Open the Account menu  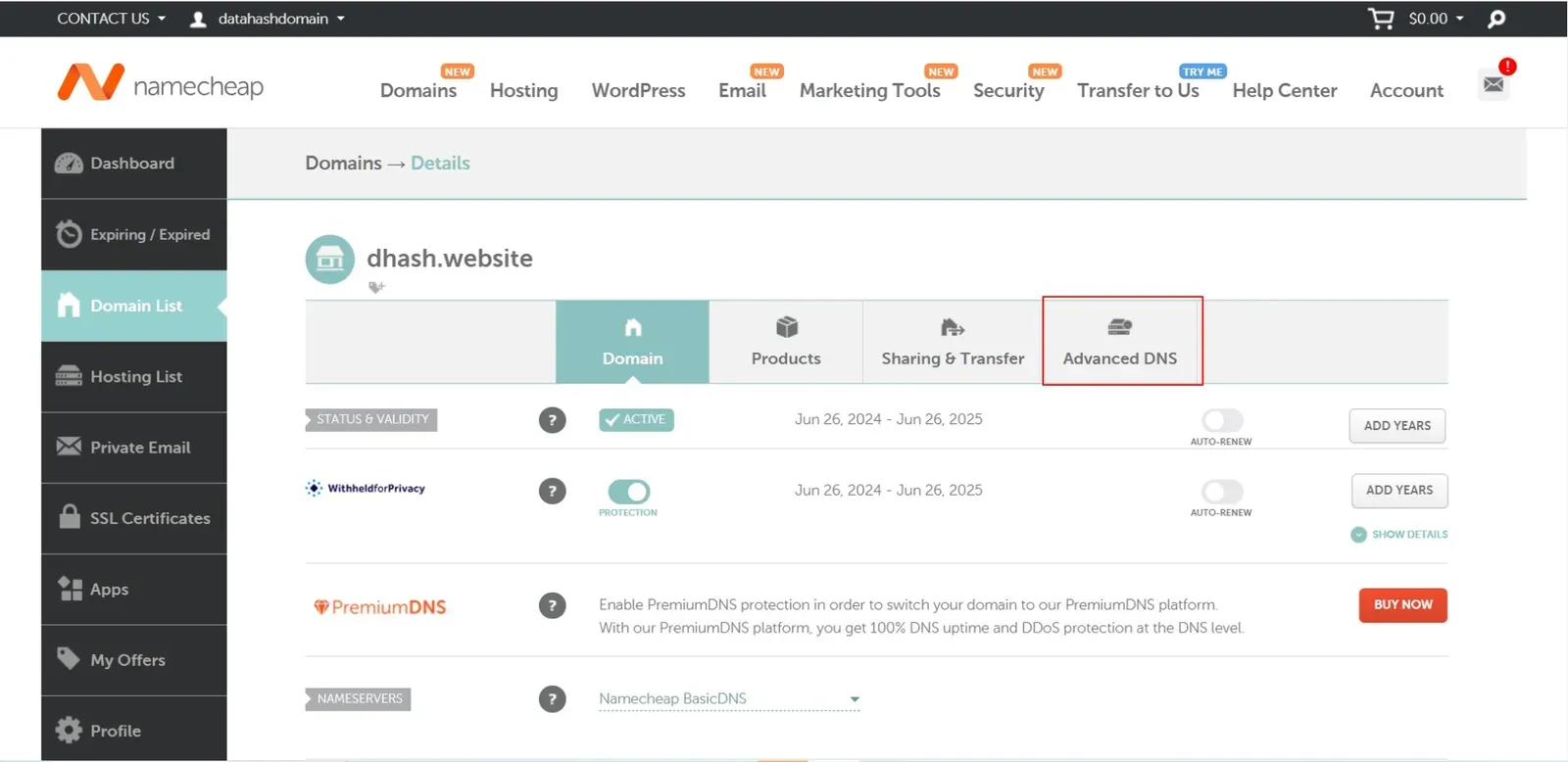click(1406, 90)
